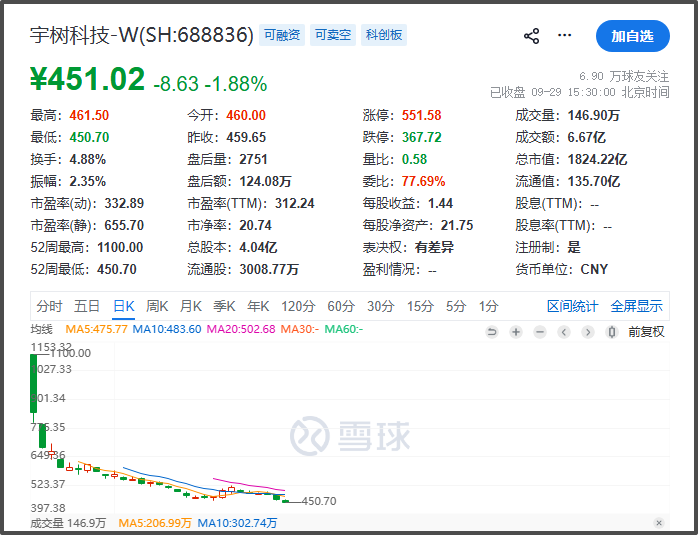Click the 今开 value 460.00
This screenshot has height=535, width=698.
pos(246,116)
